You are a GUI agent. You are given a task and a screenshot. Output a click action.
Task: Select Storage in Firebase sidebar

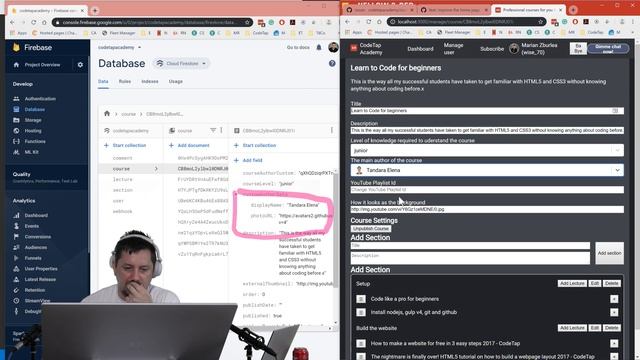click(33, 120)
